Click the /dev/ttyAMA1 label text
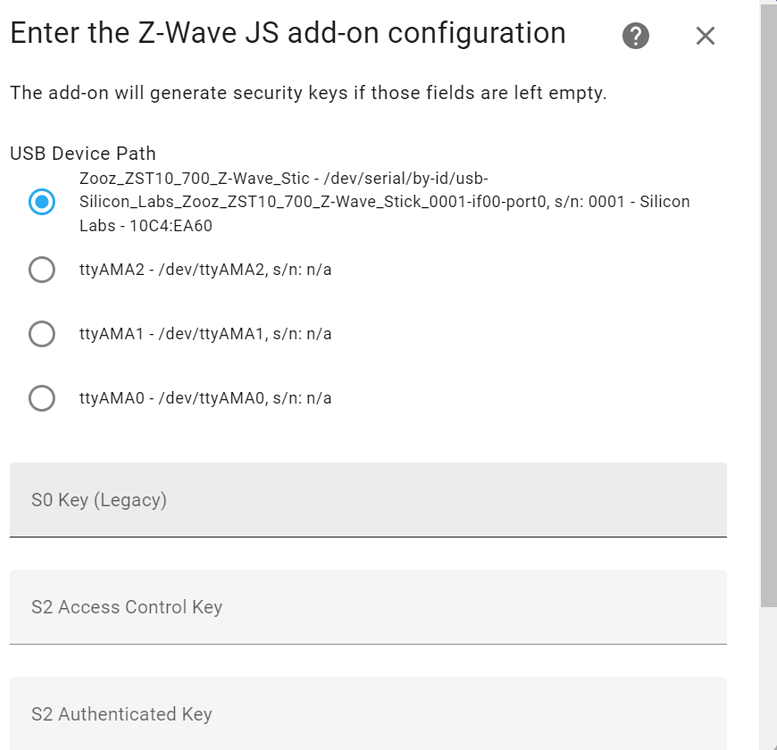 pos(205,334)
